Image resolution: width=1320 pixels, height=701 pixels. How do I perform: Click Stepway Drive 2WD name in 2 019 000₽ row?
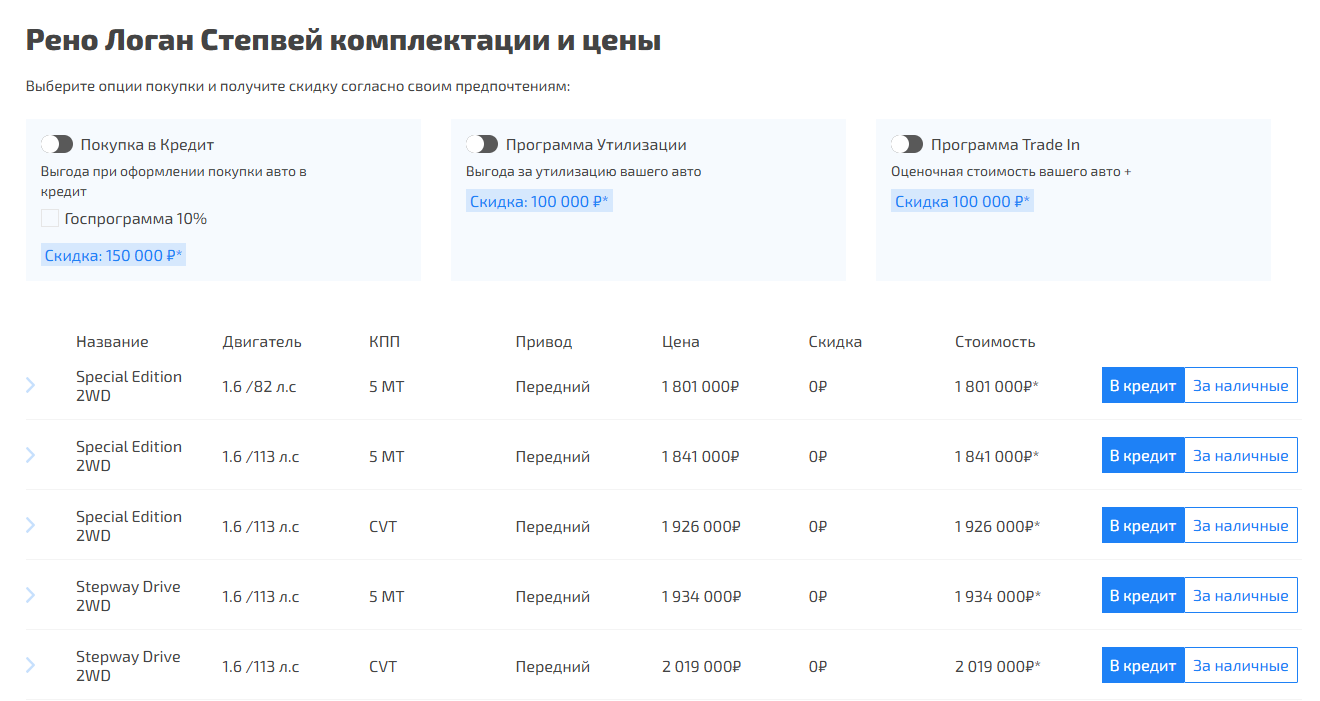[x=128, y=666]
